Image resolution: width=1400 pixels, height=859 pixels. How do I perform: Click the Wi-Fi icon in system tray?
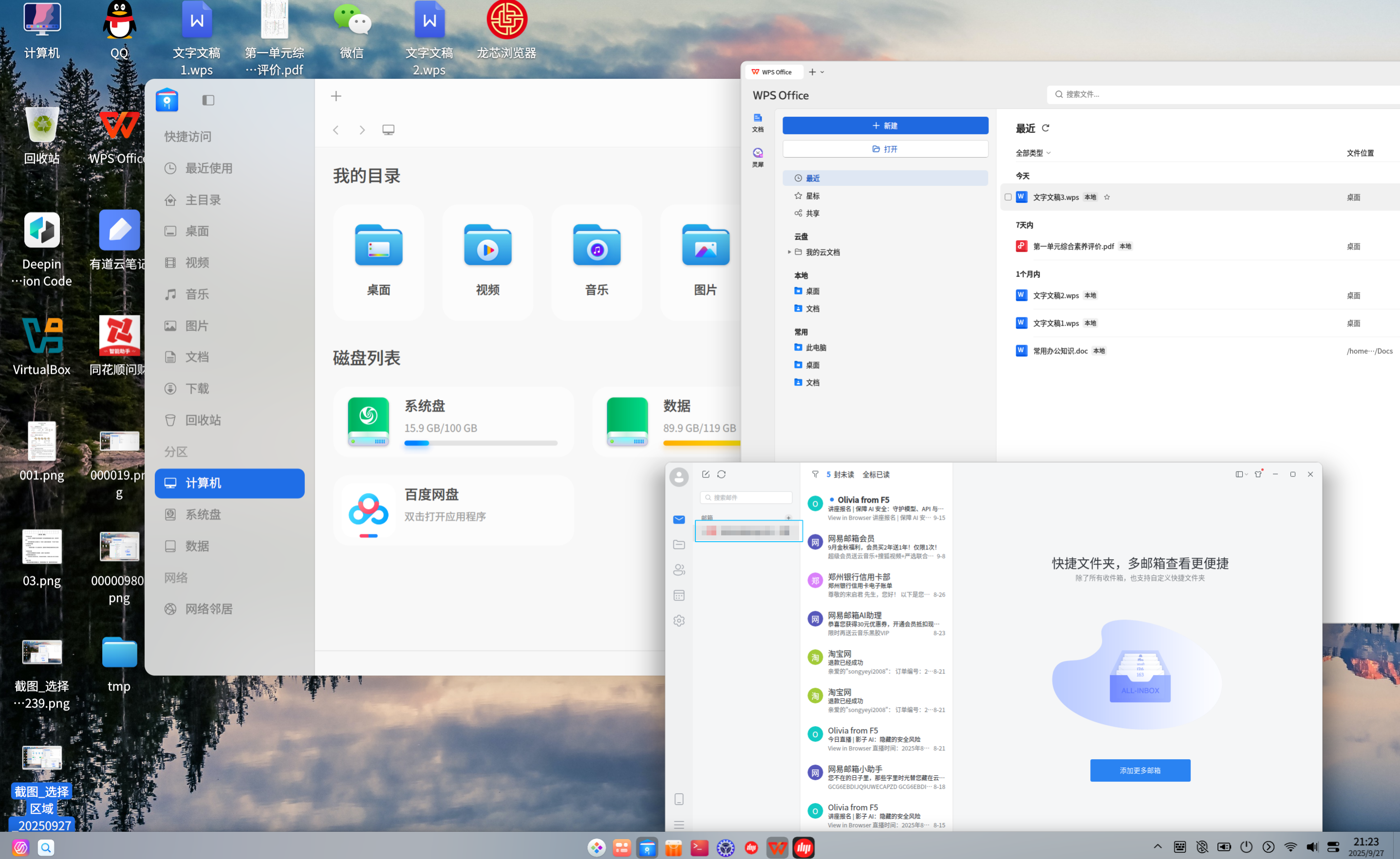click(x=1290, y=847)
